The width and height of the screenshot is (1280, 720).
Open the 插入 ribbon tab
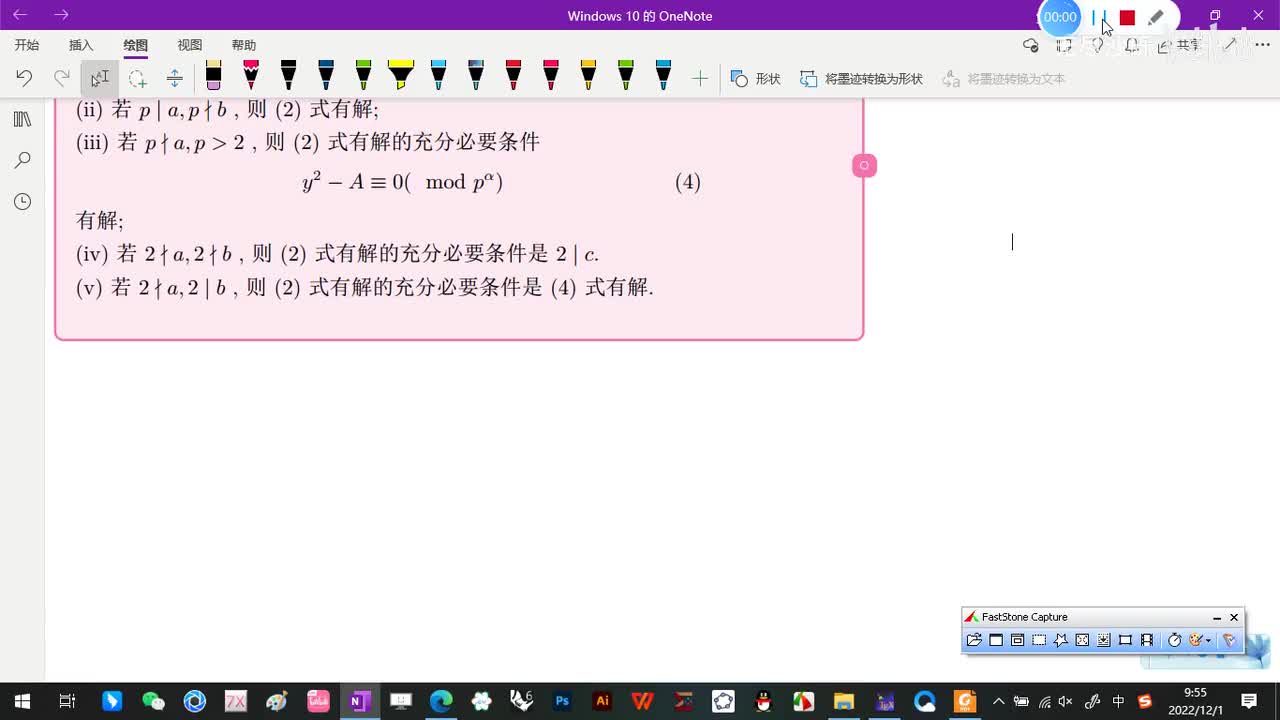coord(81,45)
